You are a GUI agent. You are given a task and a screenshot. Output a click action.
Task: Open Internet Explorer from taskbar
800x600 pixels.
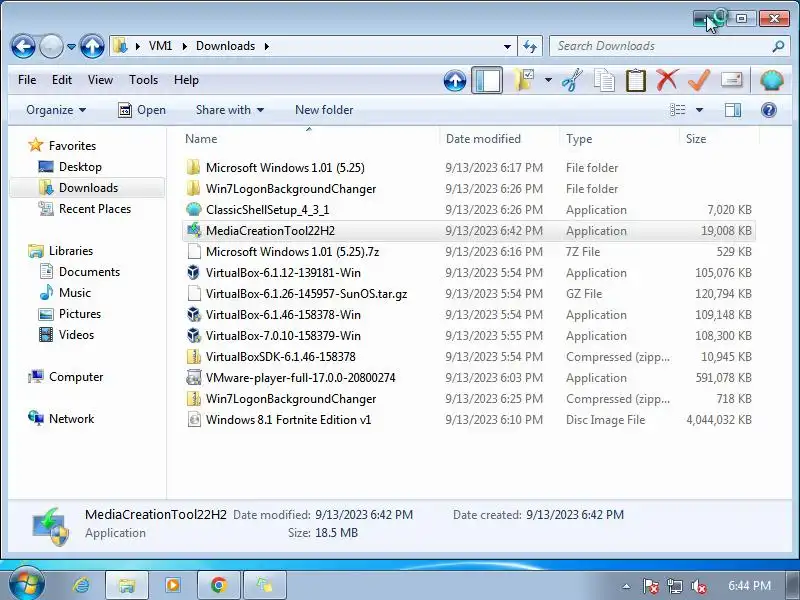coord(81,585)
